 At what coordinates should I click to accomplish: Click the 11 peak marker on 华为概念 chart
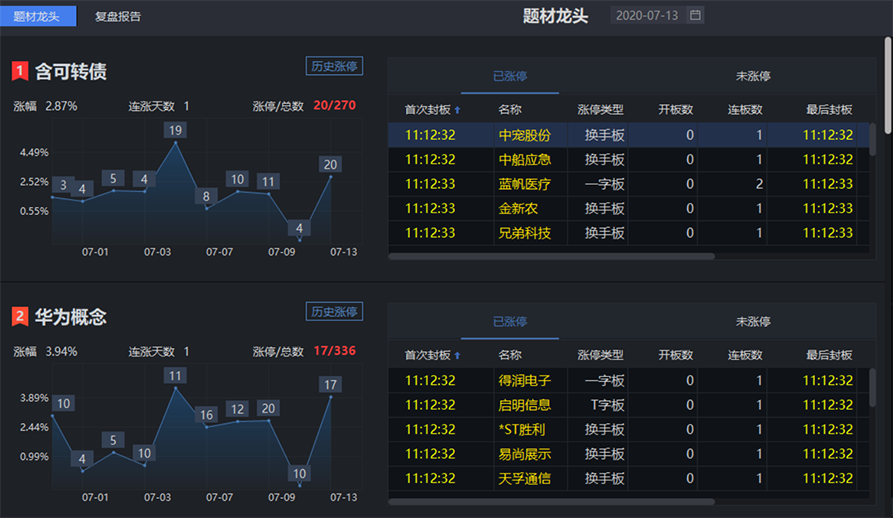pyautogui.click(x=175, y=376)
